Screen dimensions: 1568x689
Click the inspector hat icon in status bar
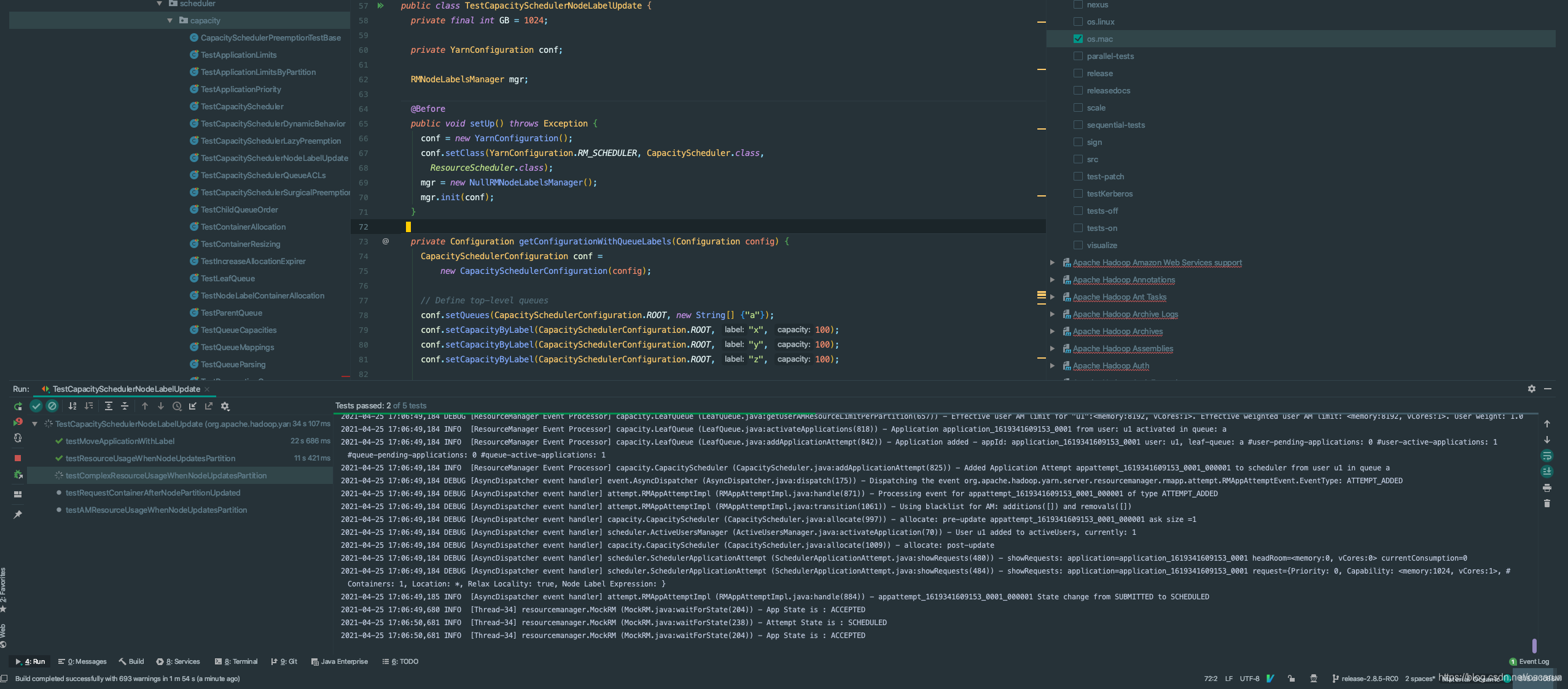point(1314,679)
